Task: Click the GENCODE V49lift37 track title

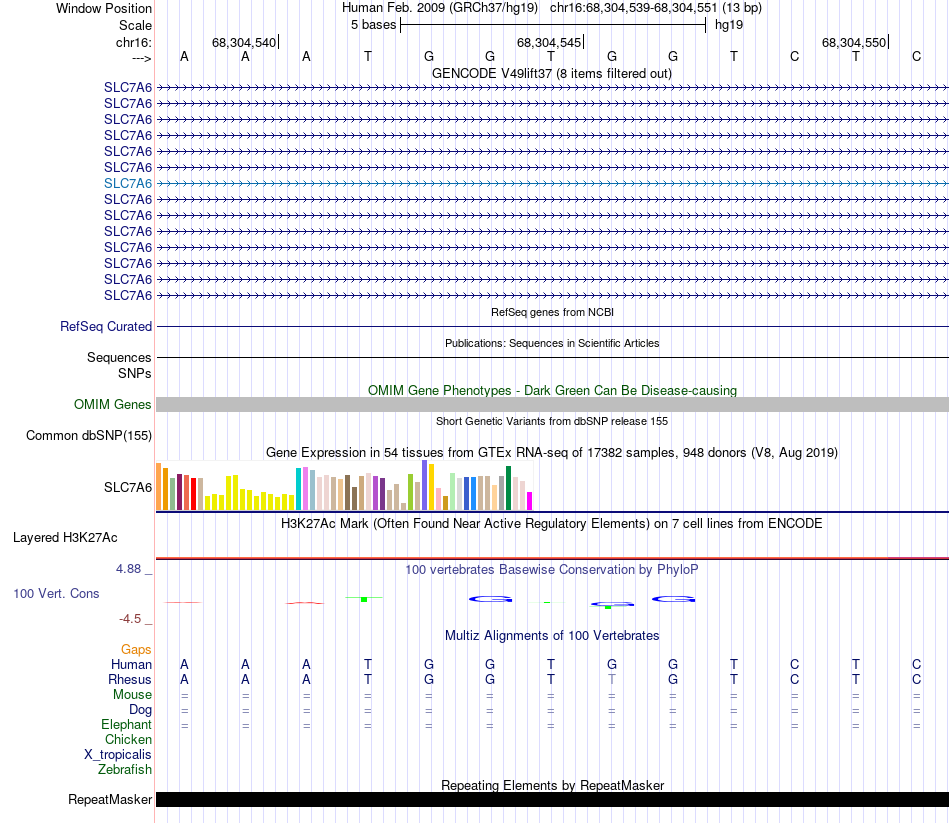Action: [x=551, y=73]
